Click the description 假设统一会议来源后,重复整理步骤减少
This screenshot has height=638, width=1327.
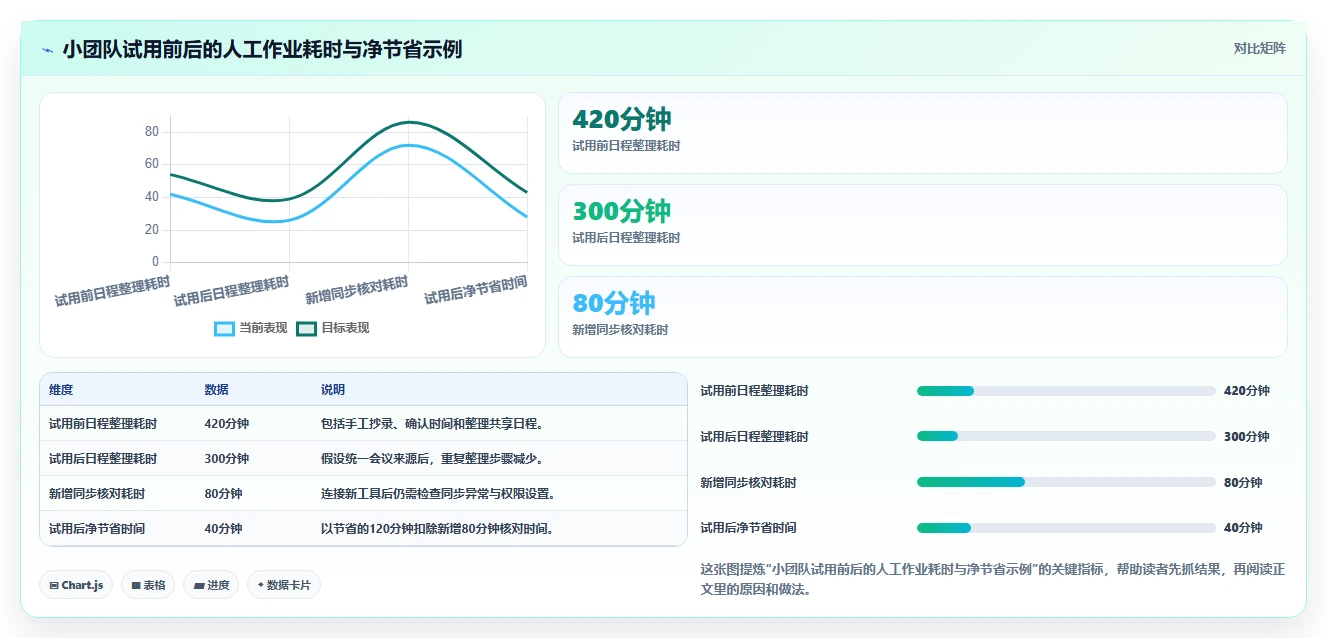click(x=432, y=459)
